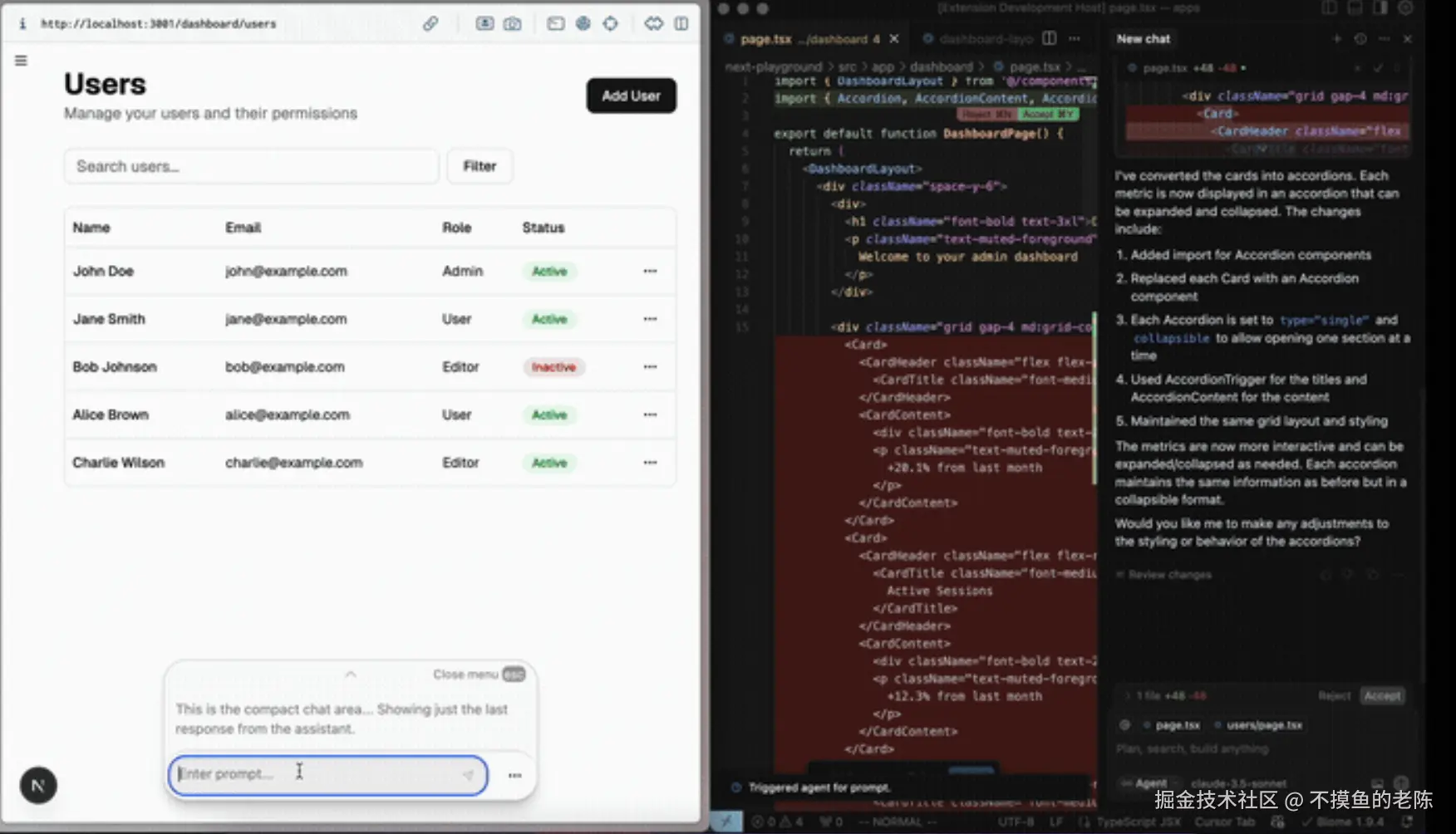Click UTF-8 encoding in status bar
This screenshot has width=1456, height=834.
click(1016, 822)
